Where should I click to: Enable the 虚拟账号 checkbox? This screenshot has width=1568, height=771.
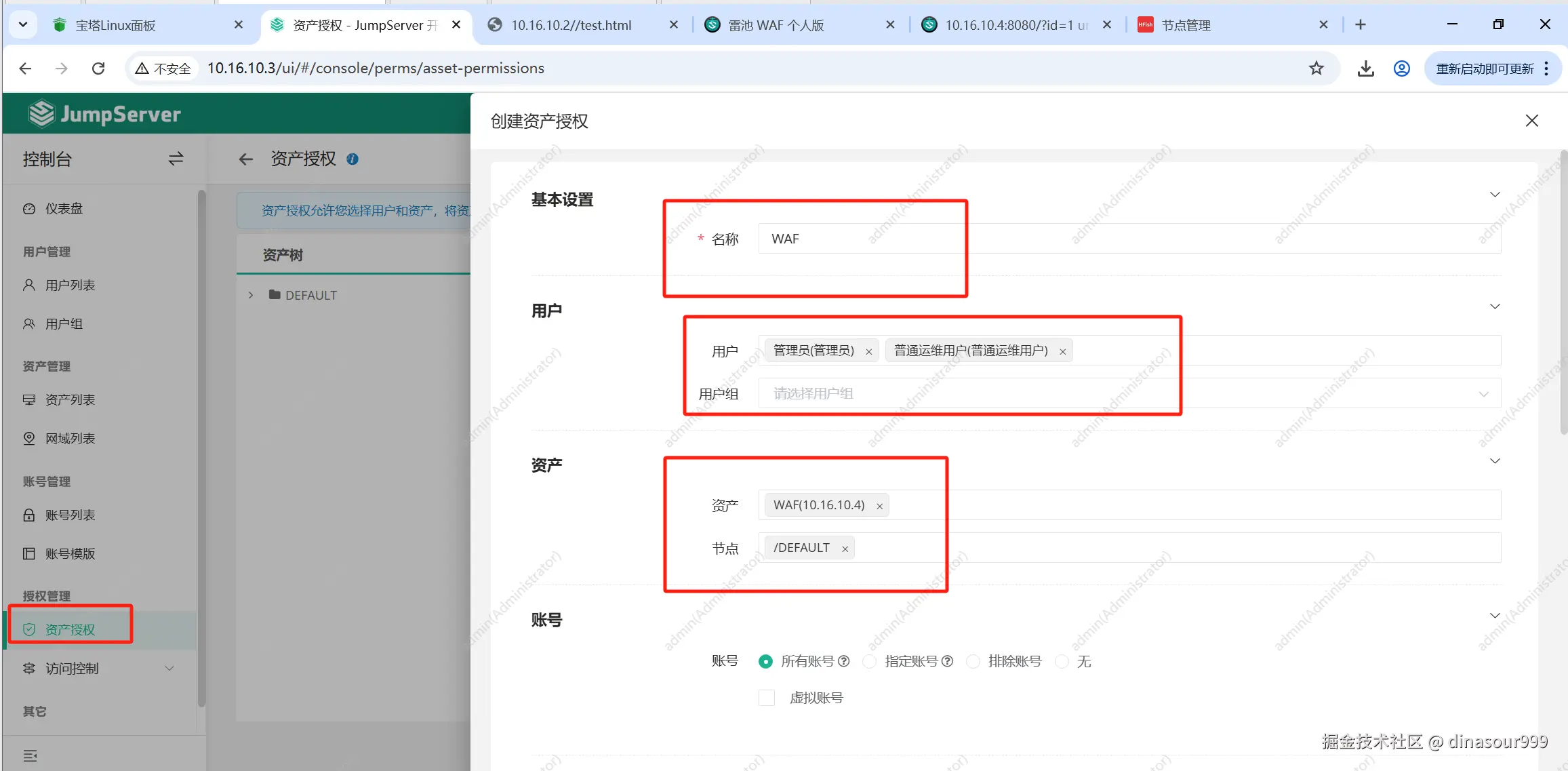767,698
